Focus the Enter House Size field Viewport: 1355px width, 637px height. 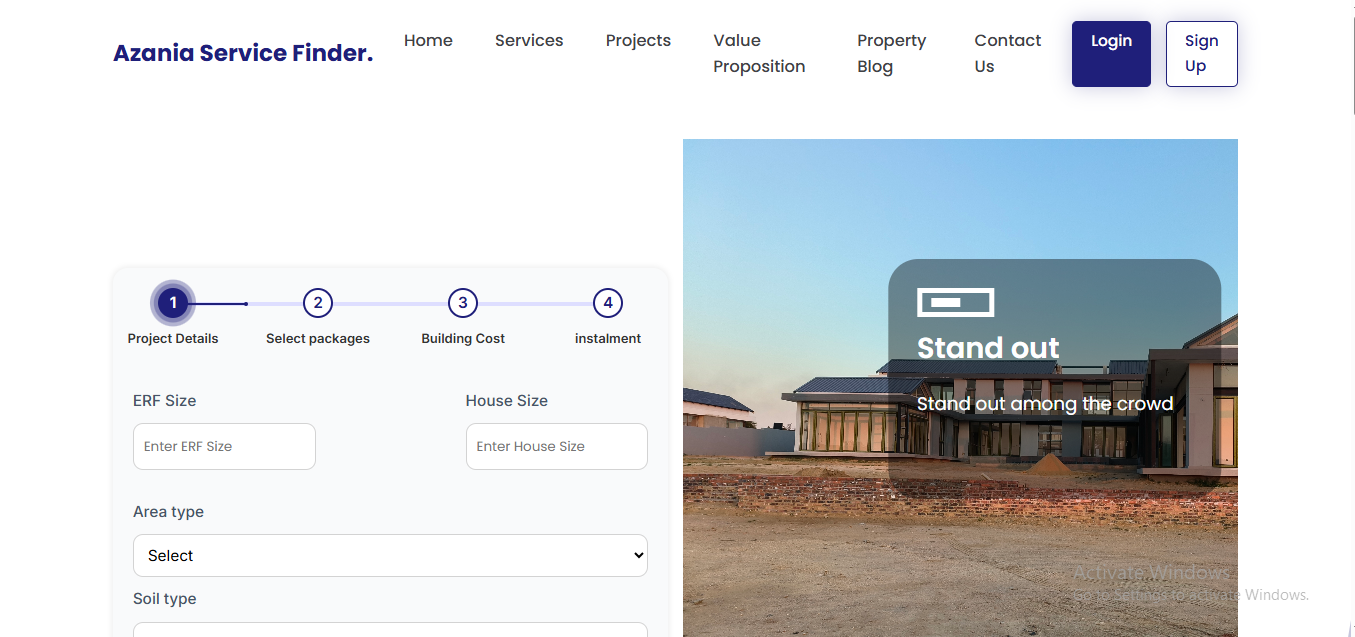[556, 446]
